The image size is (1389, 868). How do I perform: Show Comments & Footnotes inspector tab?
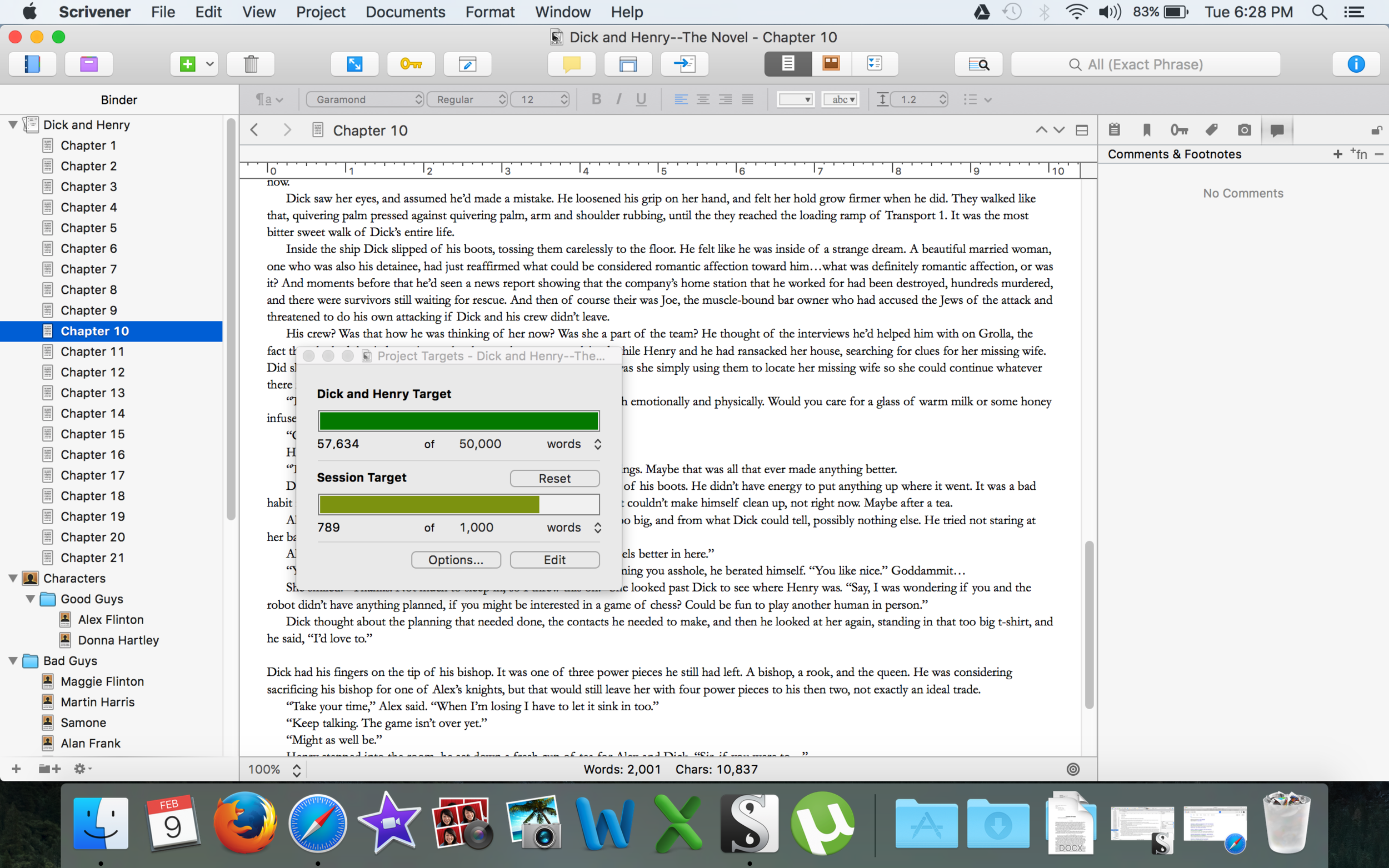pyautogui.click(x=1277, y=131)
